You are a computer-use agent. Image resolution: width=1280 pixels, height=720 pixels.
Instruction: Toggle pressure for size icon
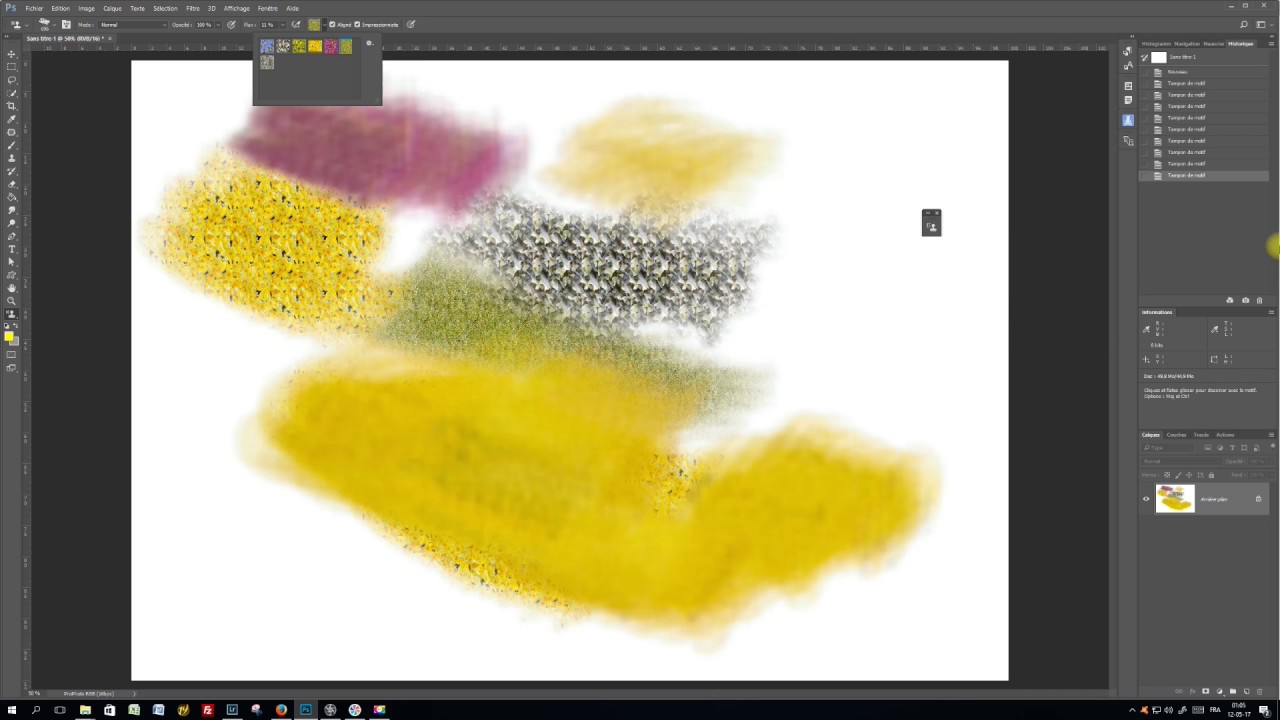[411, 24]
